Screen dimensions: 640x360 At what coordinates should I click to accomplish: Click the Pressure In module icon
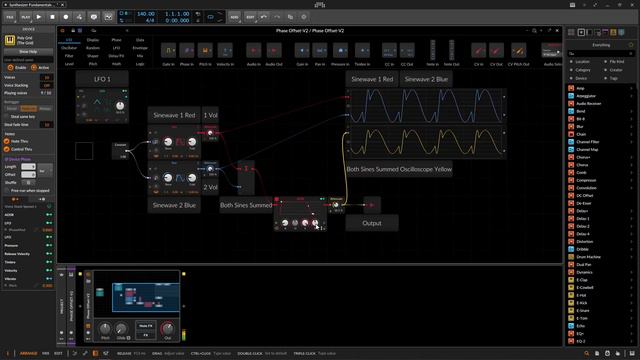(x=340, y=51)
